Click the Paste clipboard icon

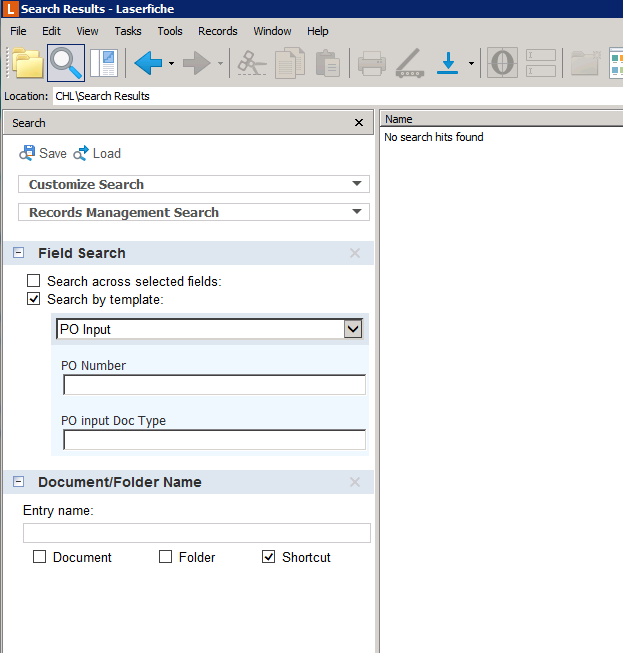(x=328, y=63)
